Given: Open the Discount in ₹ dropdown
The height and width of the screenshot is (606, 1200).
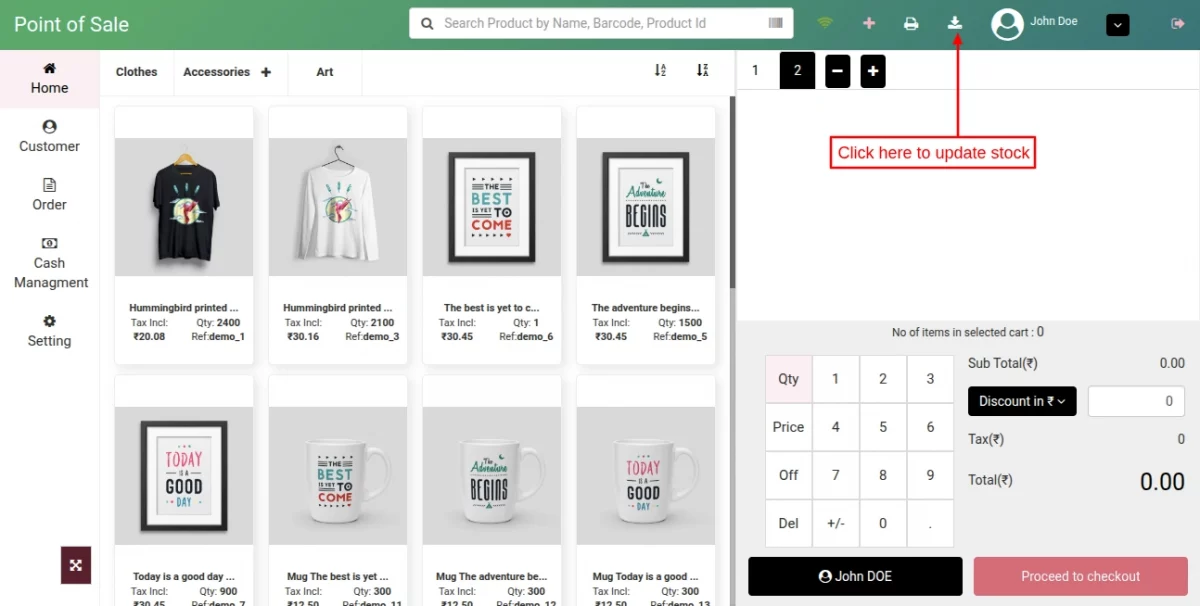Looking at the screenshot, I should pyautogui.click(x=1021, y=401).
